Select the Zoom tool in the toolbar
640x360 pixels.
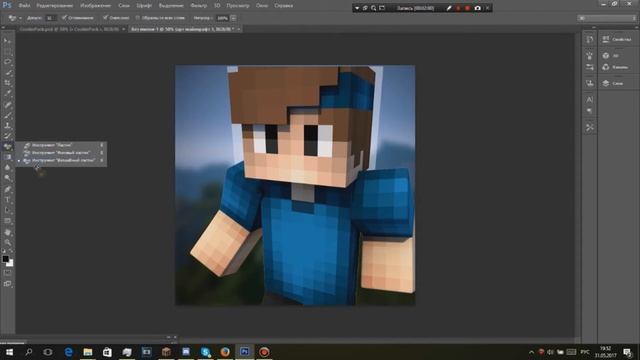click(7, 242)
